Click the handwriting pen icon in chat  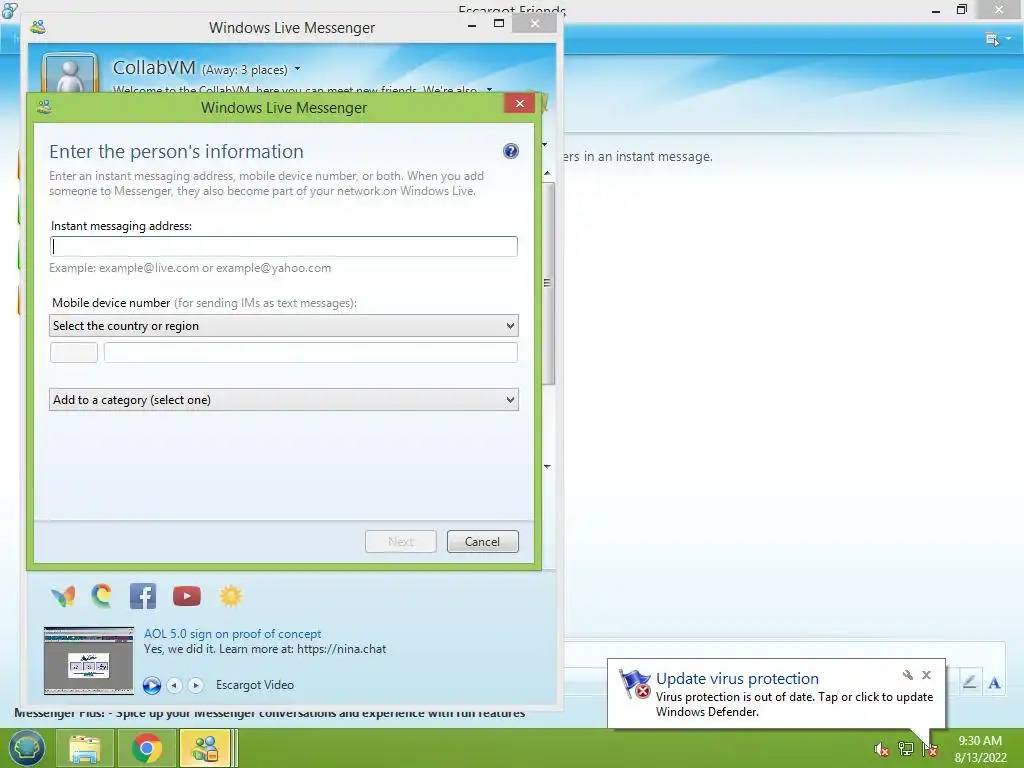(969, 683)
